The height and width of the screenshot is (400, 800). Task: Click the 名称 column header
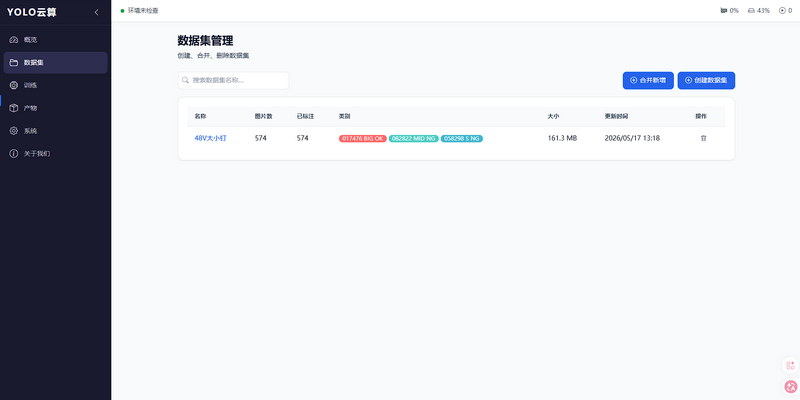pyautogui.click(x=200, y=116)
